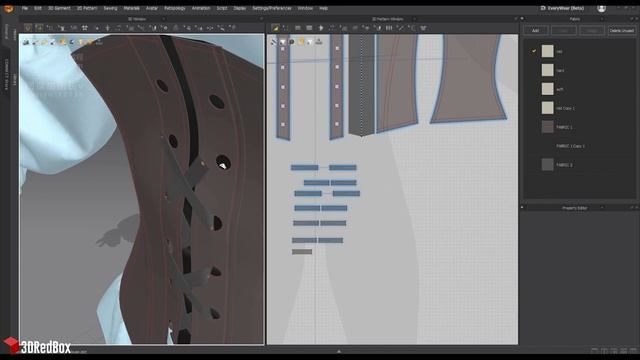Open the Window menu
This screenshot has height=360, width=640.
tap(305, 8)
